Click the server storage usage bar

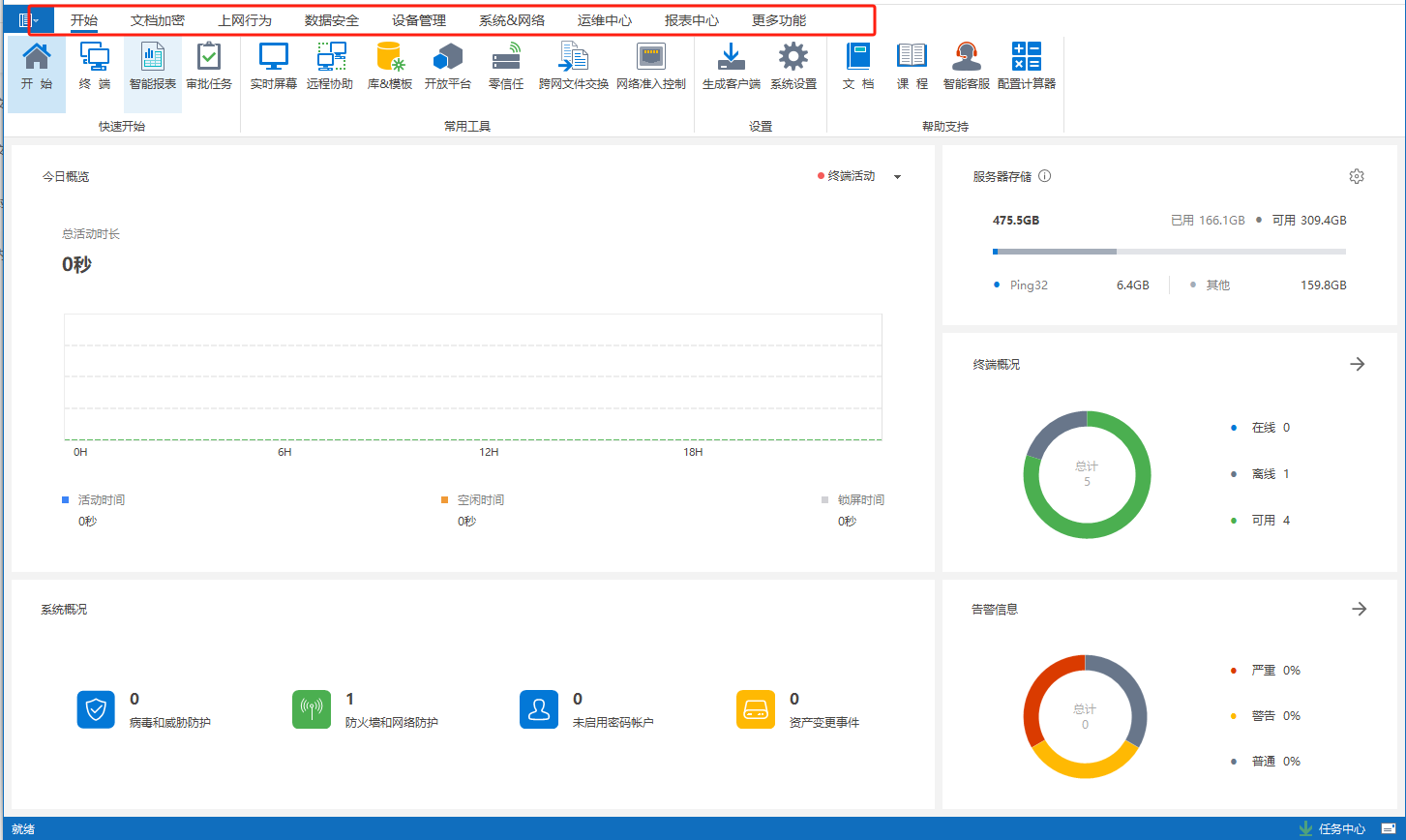click(1169, 252)
